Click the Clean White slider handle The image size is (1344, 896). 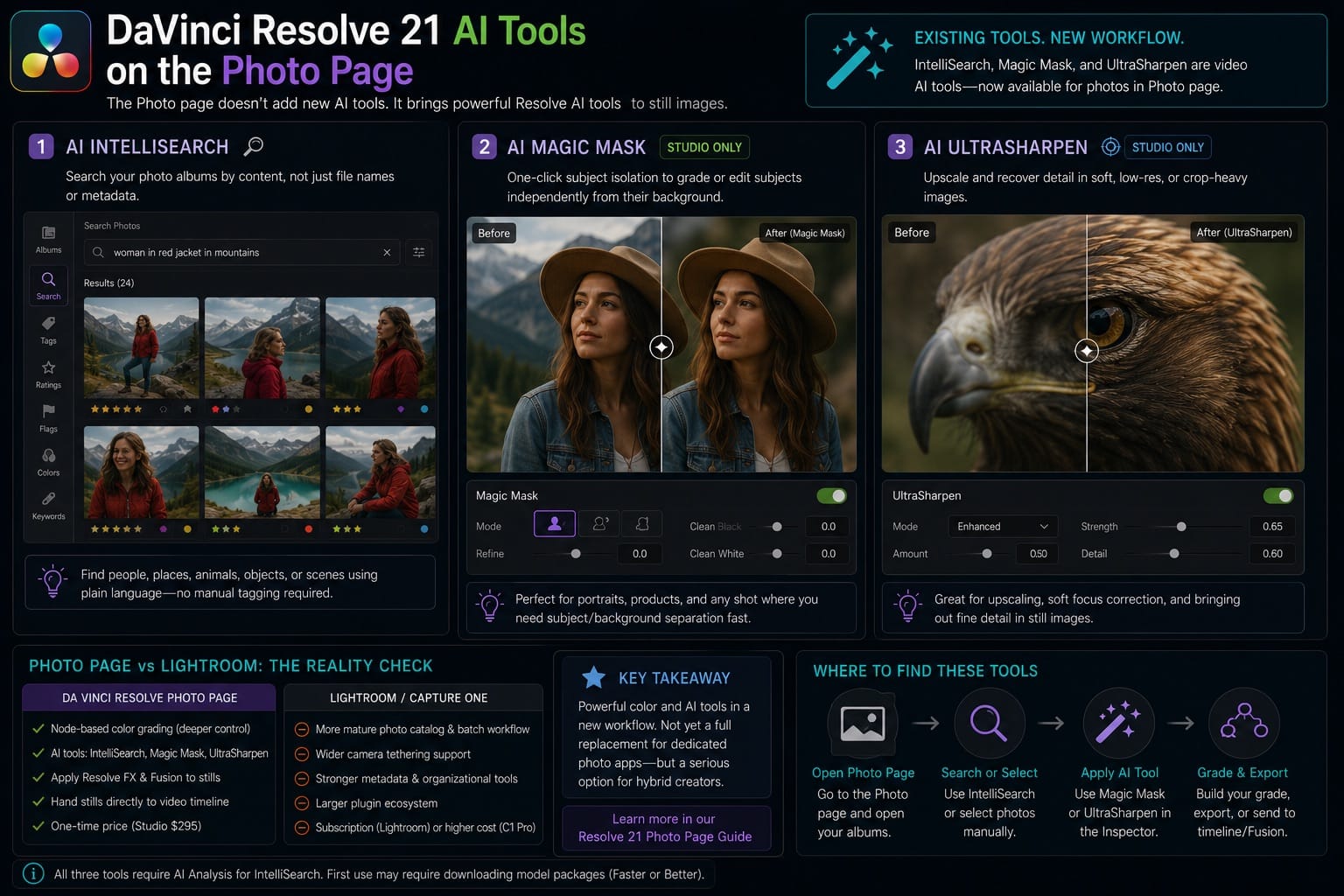(x=777, y=554)
